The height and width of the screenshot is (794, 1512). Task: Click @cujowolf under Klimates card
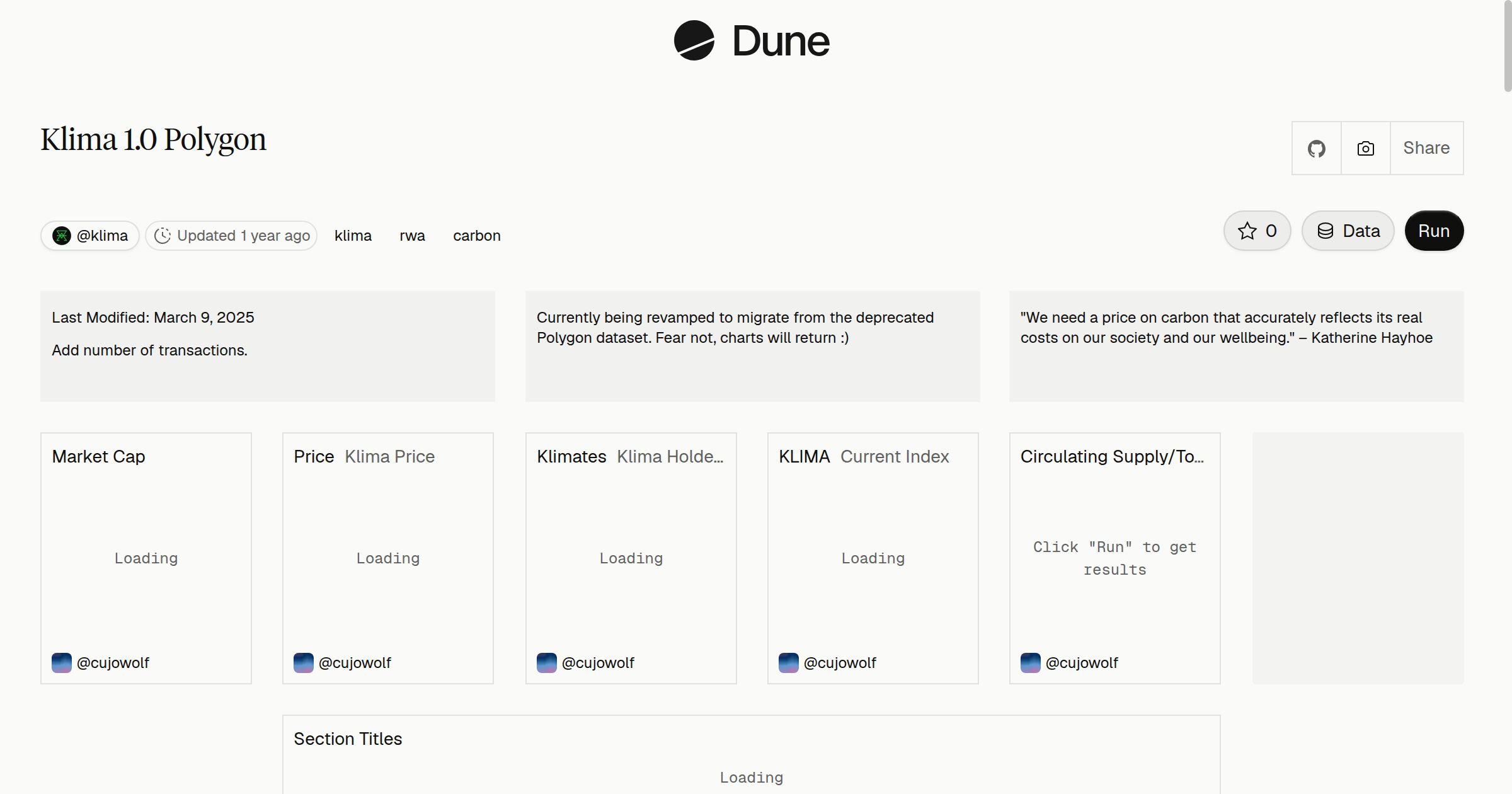(x=598, y=663)
